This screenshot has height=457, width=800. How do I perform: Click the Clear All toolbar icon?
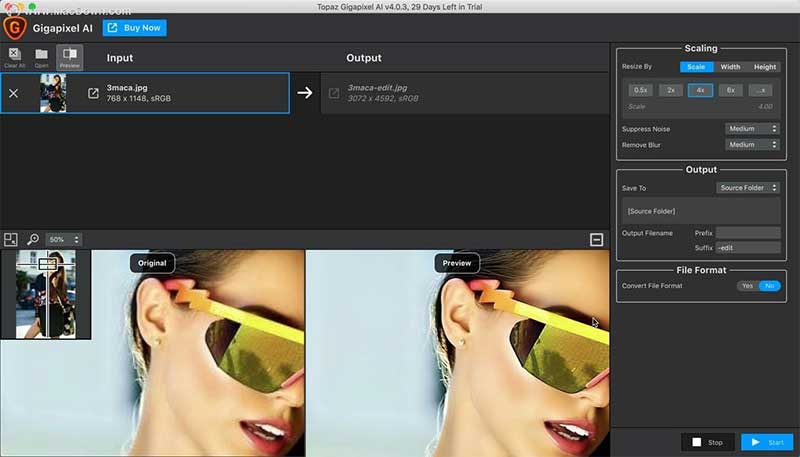coord(14,57)
